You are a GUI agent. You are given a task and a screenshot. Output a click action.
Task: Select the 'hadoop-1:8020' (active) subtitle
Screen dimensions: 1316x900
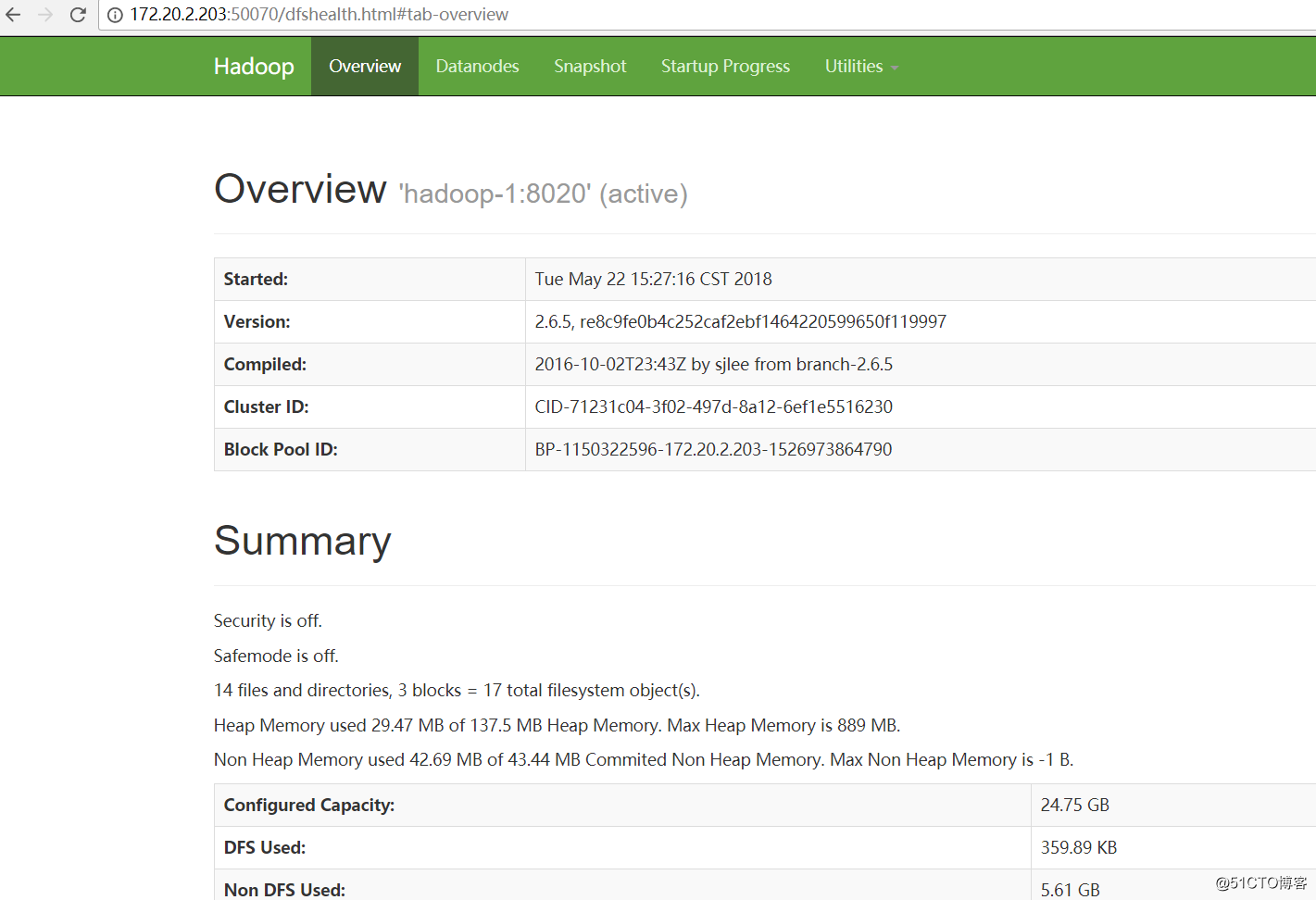[x=543, y=194]
